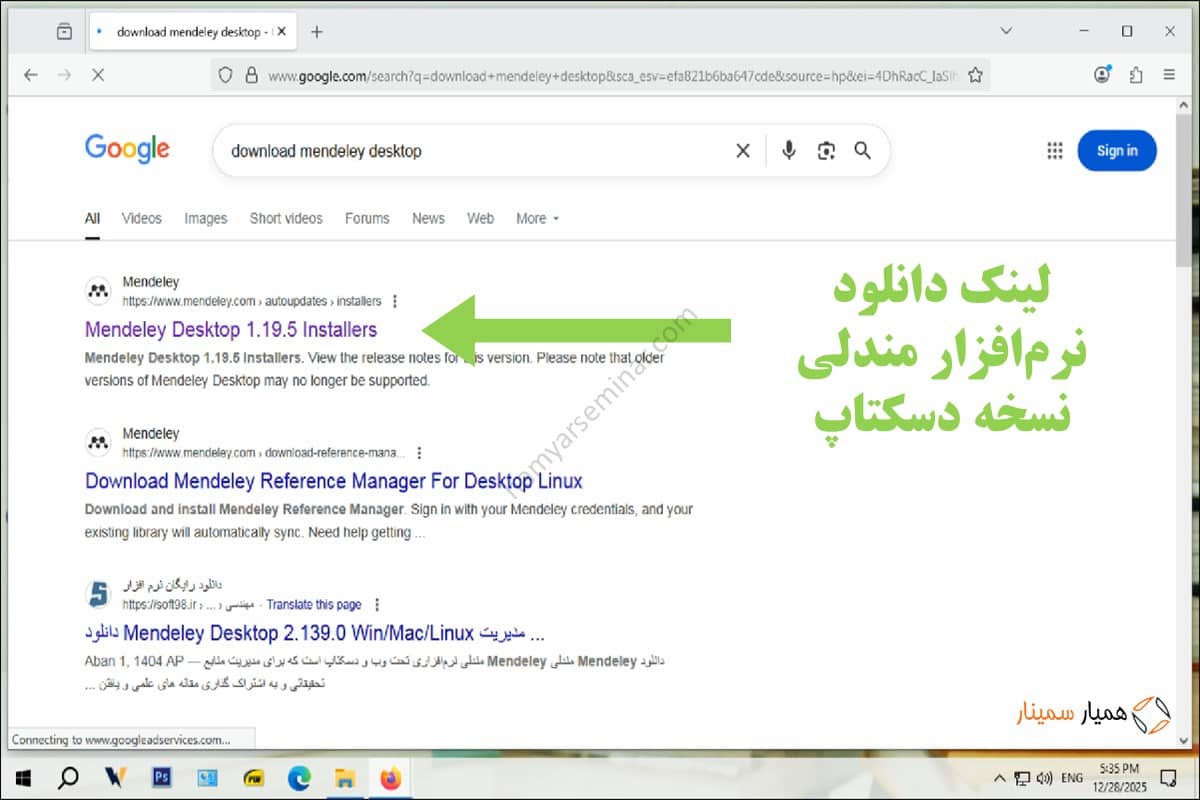Screen dimensions: 1200x800
Task: Open Windows taskbar search
Action: (x=69, y=777)
